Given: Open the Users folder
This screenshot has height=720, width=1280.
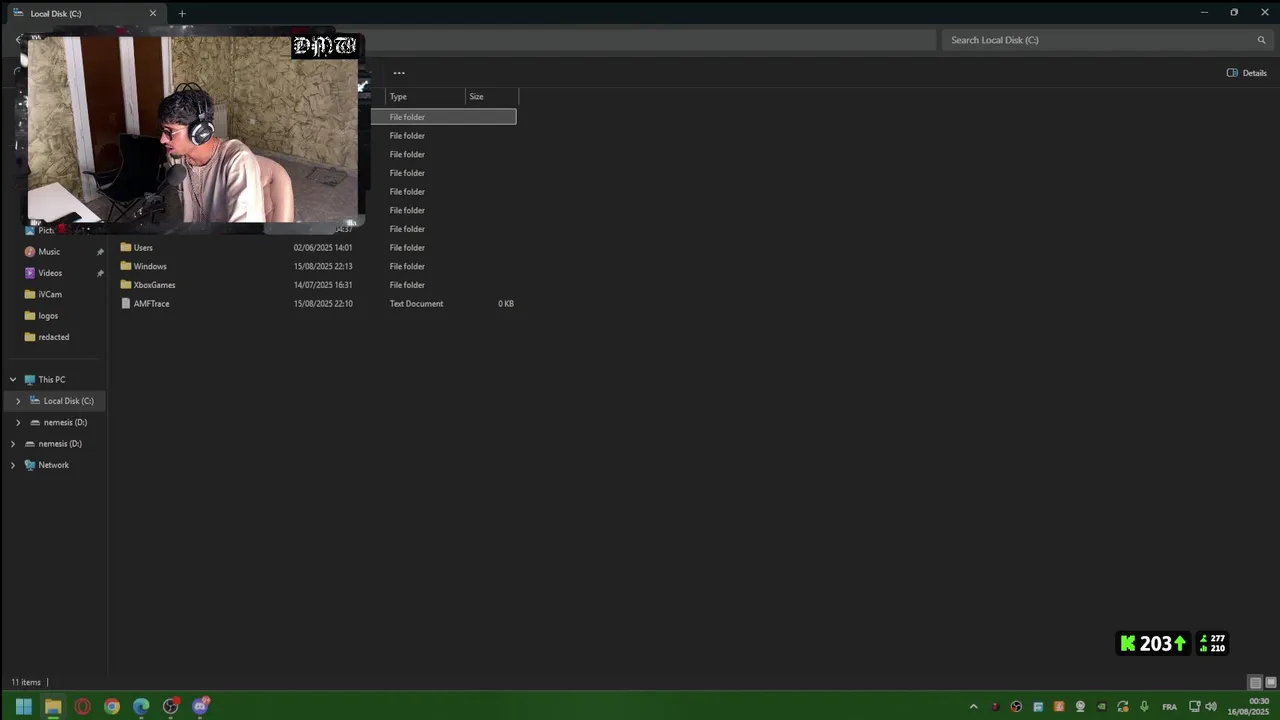Looking at the screenshot, I should point(143,247).
